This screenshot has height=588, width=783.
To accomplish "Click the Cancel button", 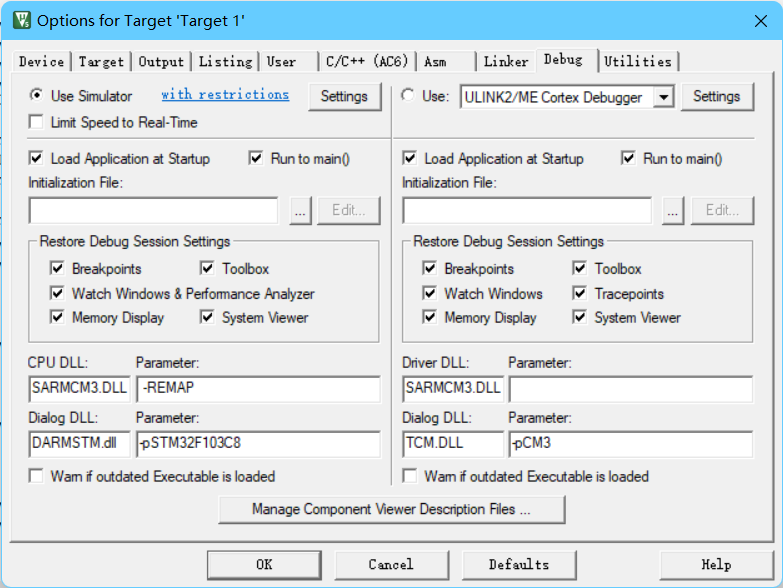I will click(391, 565).
